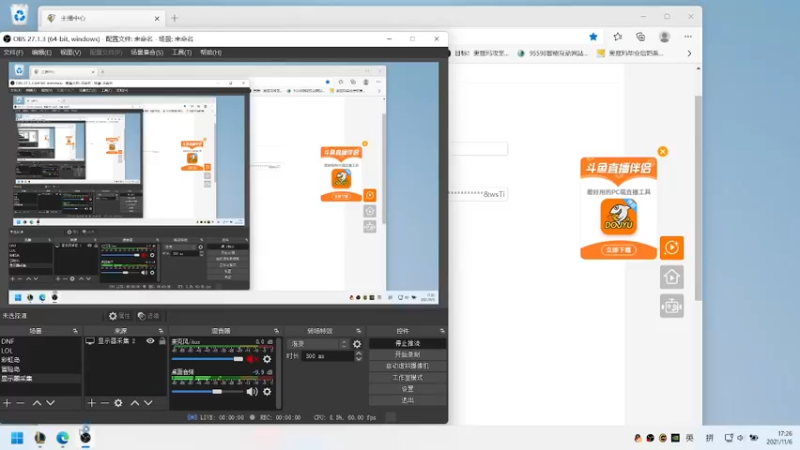800x450 pixels.
Task: Pop out the sources dock panel
Action: point(161,331)
